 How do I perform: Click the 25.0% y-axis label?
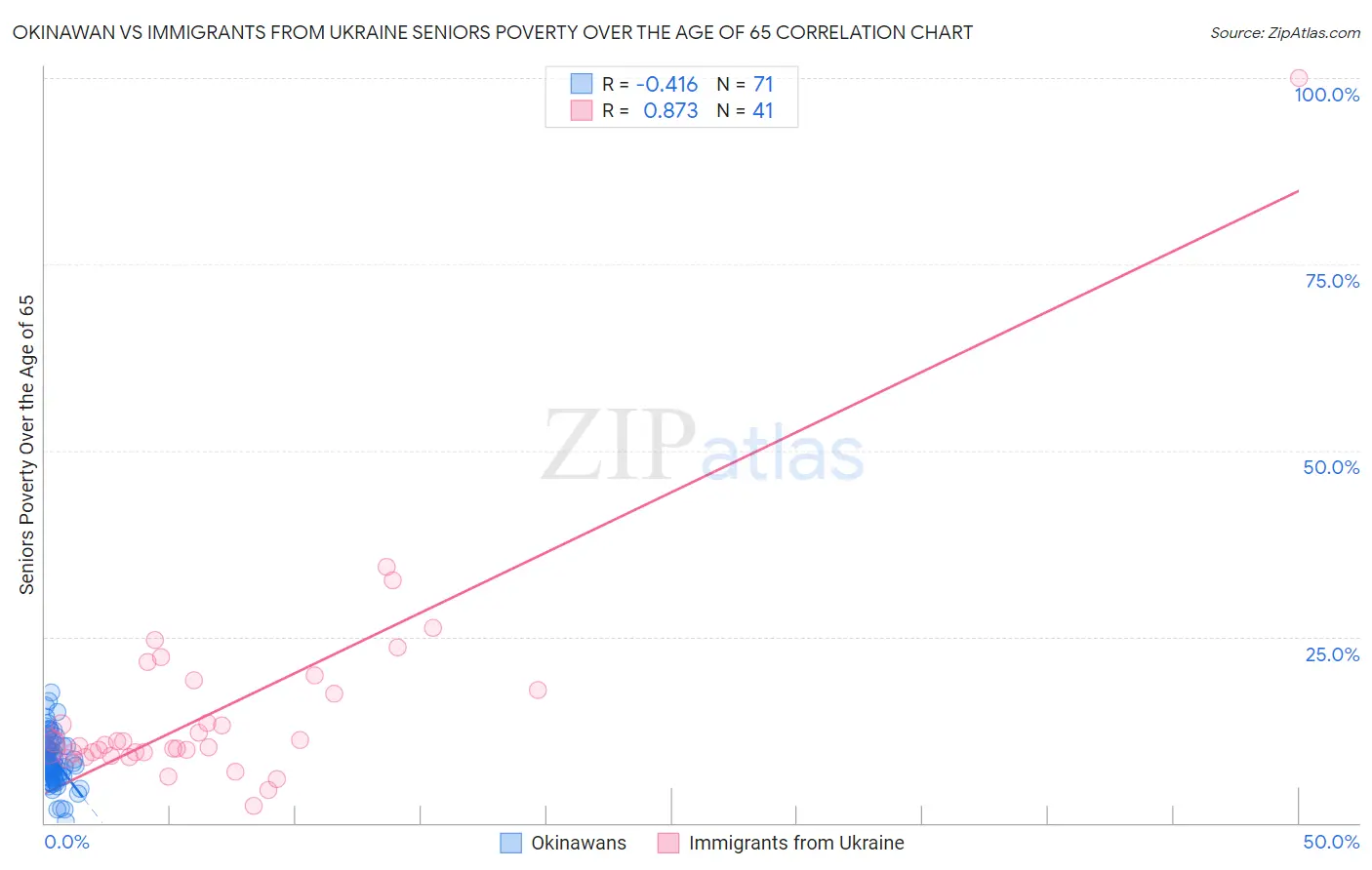(1332, 654)
